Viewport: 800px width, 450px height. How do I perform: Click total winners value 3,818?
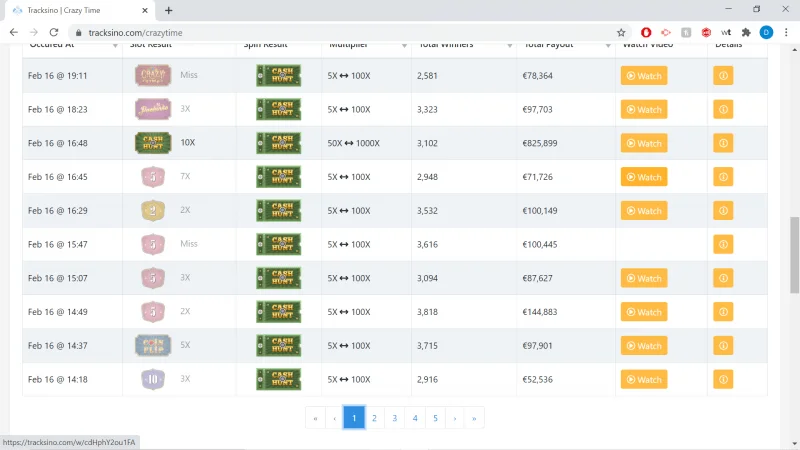pyautogui.click(x=427, y=312)
